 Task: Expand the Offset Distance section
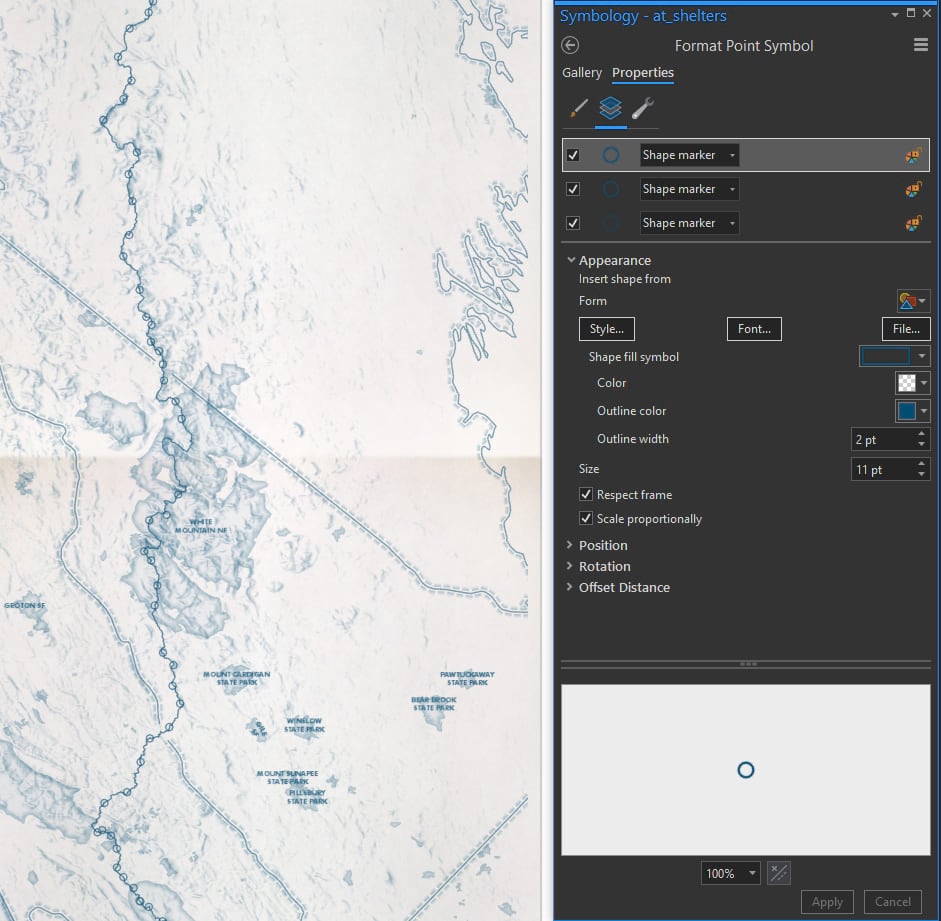click(x=618, y=587)
